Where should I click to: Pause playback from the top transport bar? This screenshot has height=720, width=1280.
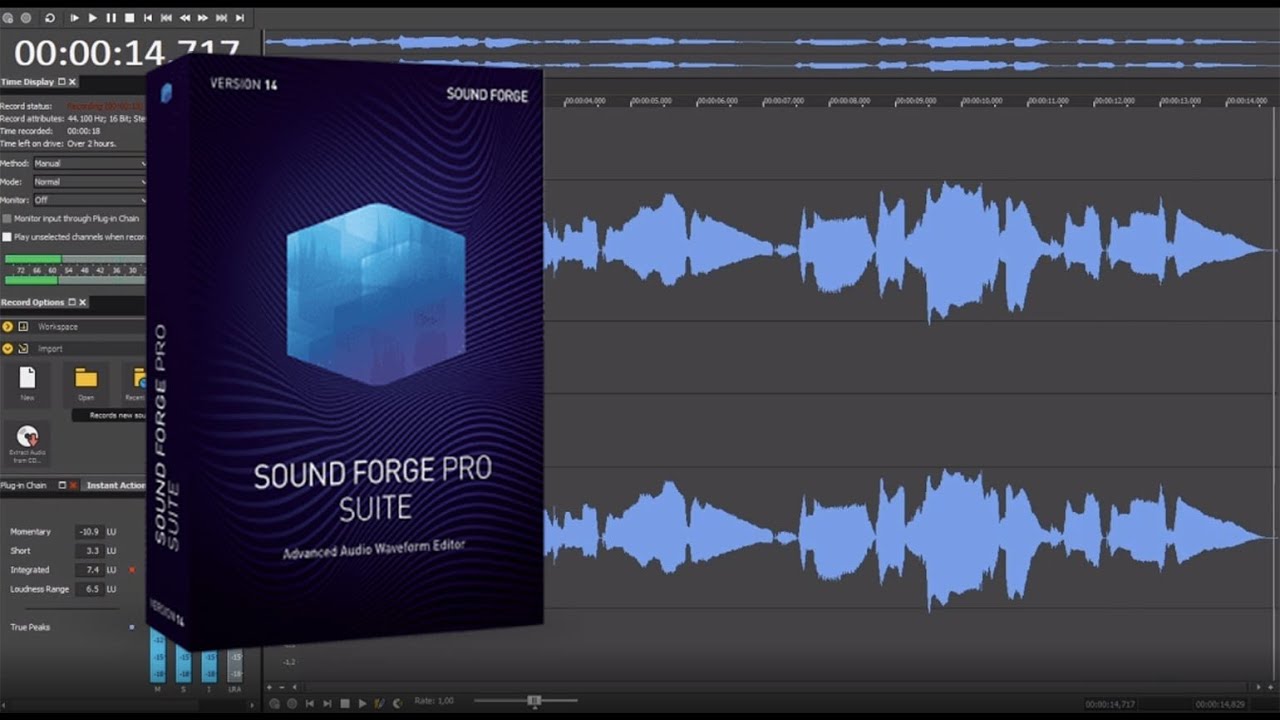pos(111,18)
